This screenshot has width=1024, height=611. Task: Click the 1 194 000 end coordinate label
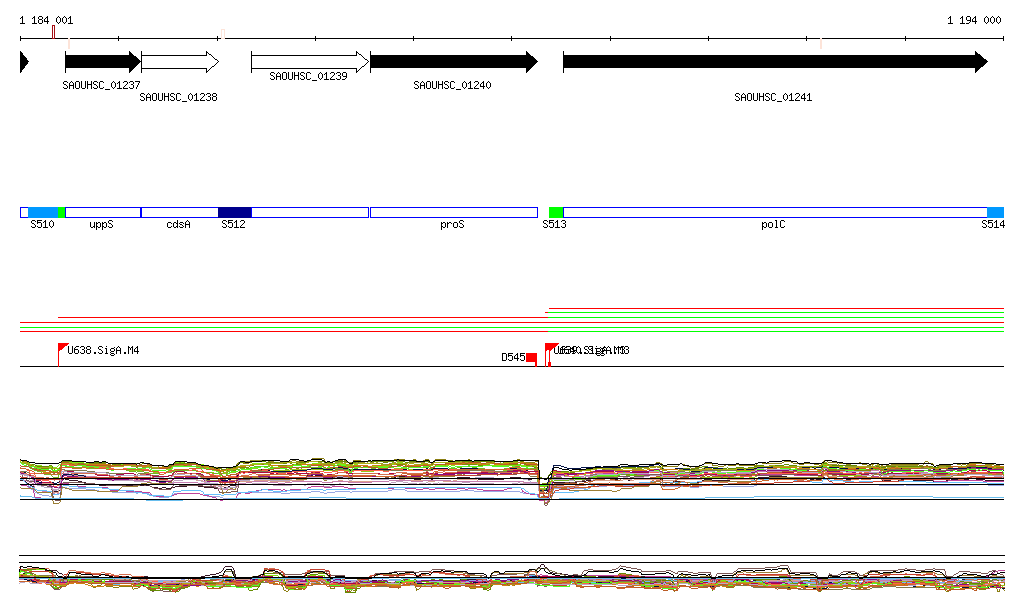tap(973, 20)
